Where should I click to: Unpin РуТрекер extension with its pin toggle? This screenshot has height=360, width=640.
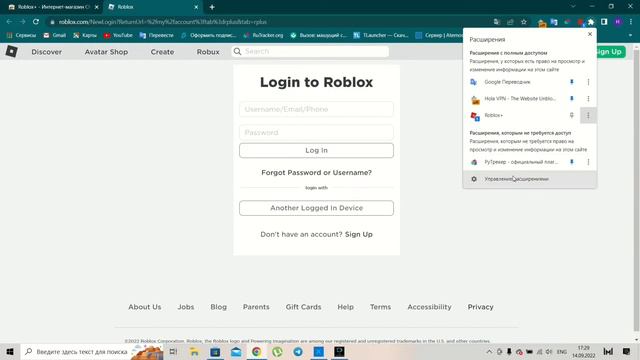pyautogui.click(x=571, y=162)
